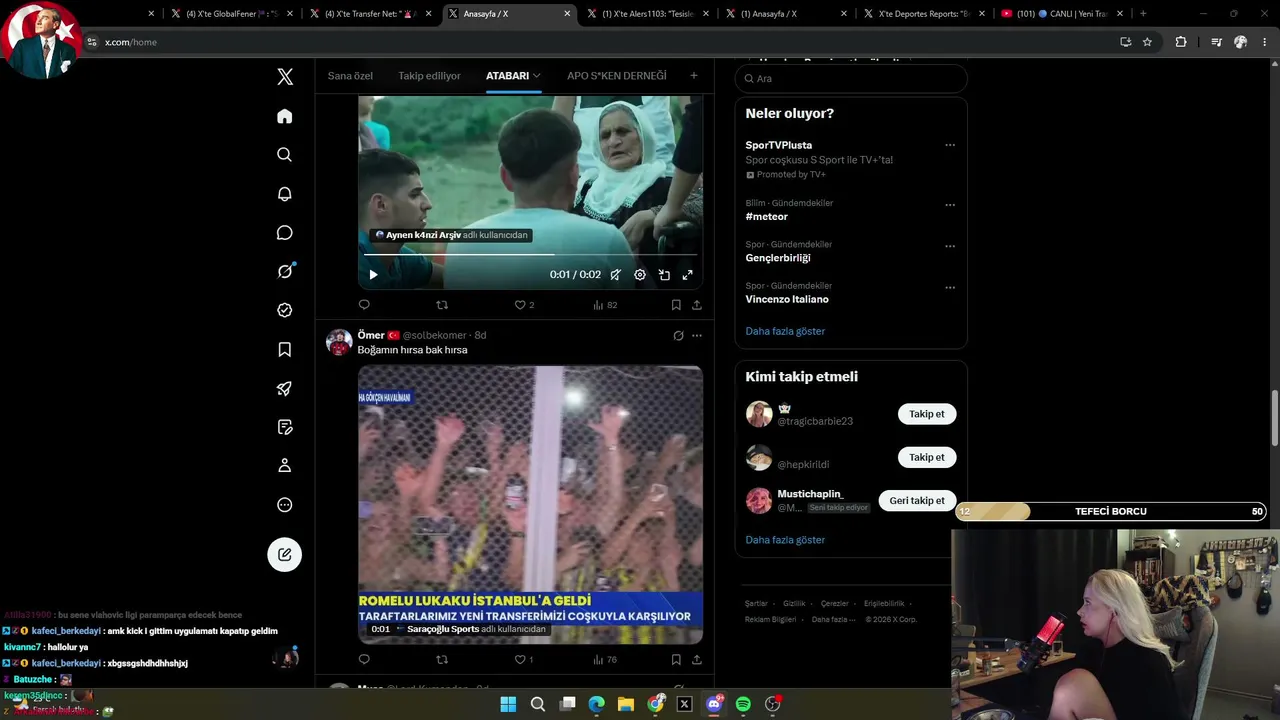The width and height of the screenshot is (1280, 720).
Task: Expand the ATABARI list dropdown chevron
Action: pos(536,76)
